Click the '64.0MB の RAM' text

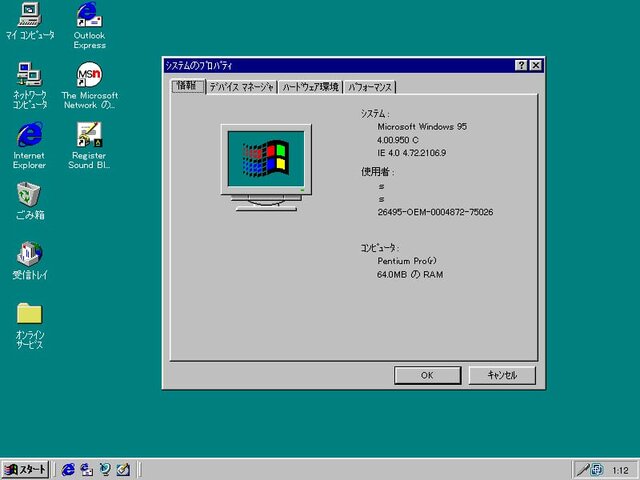pos(410,275)
